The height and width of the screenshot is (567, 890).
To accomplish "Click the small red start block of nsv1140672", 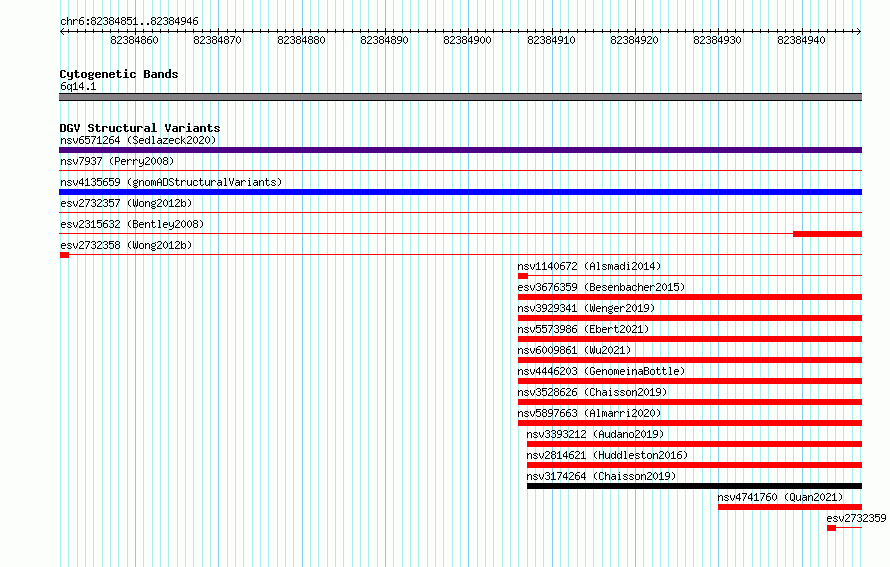I will 523,276.
